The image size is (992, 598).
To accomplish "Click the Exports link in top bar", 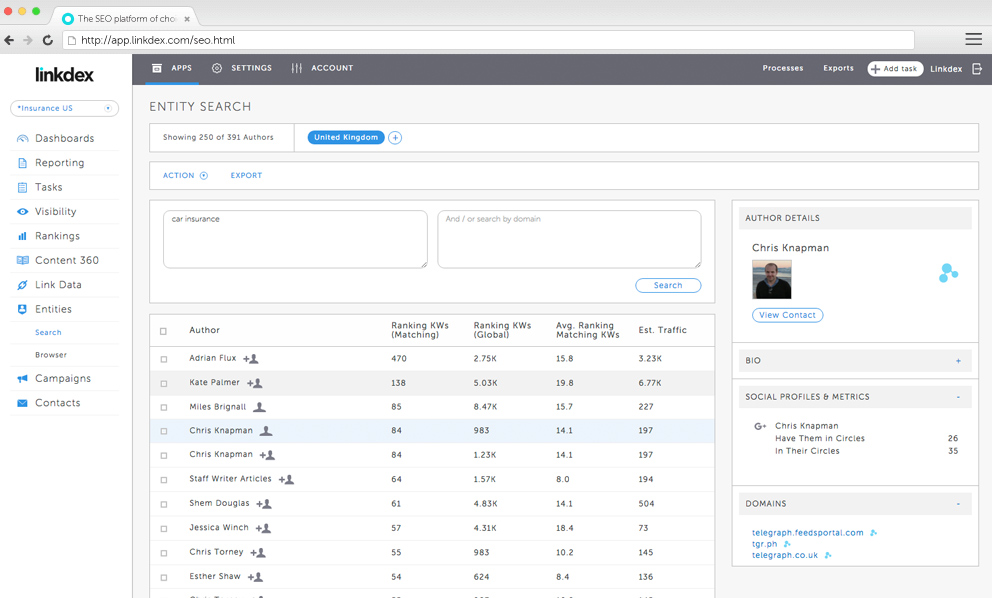I will (x=838, y=68).
